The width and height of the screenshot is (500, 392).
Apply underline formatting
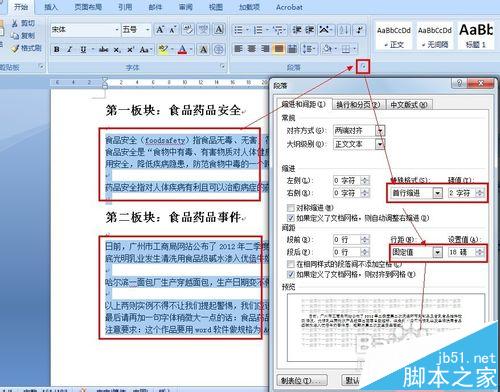point(83,49)
